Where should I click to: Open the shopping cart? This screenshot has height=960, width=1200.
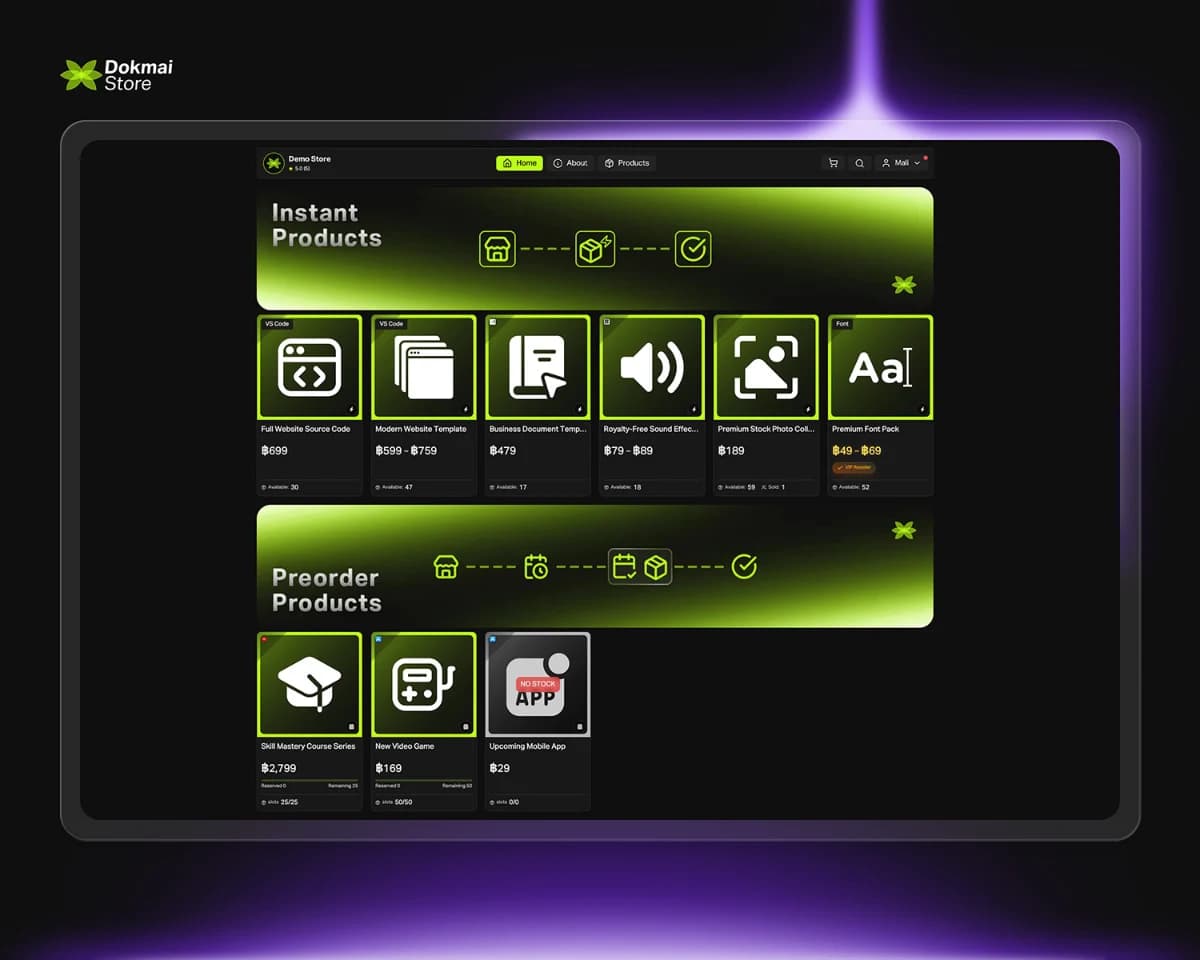[833, 163]
